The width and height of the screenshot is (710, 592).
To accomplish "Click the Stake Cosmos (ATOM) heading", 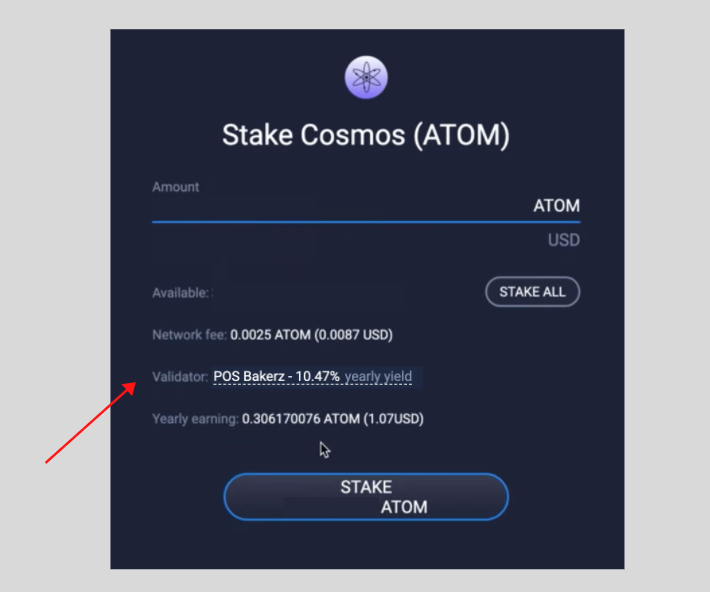I will click(x=366, y=135).
